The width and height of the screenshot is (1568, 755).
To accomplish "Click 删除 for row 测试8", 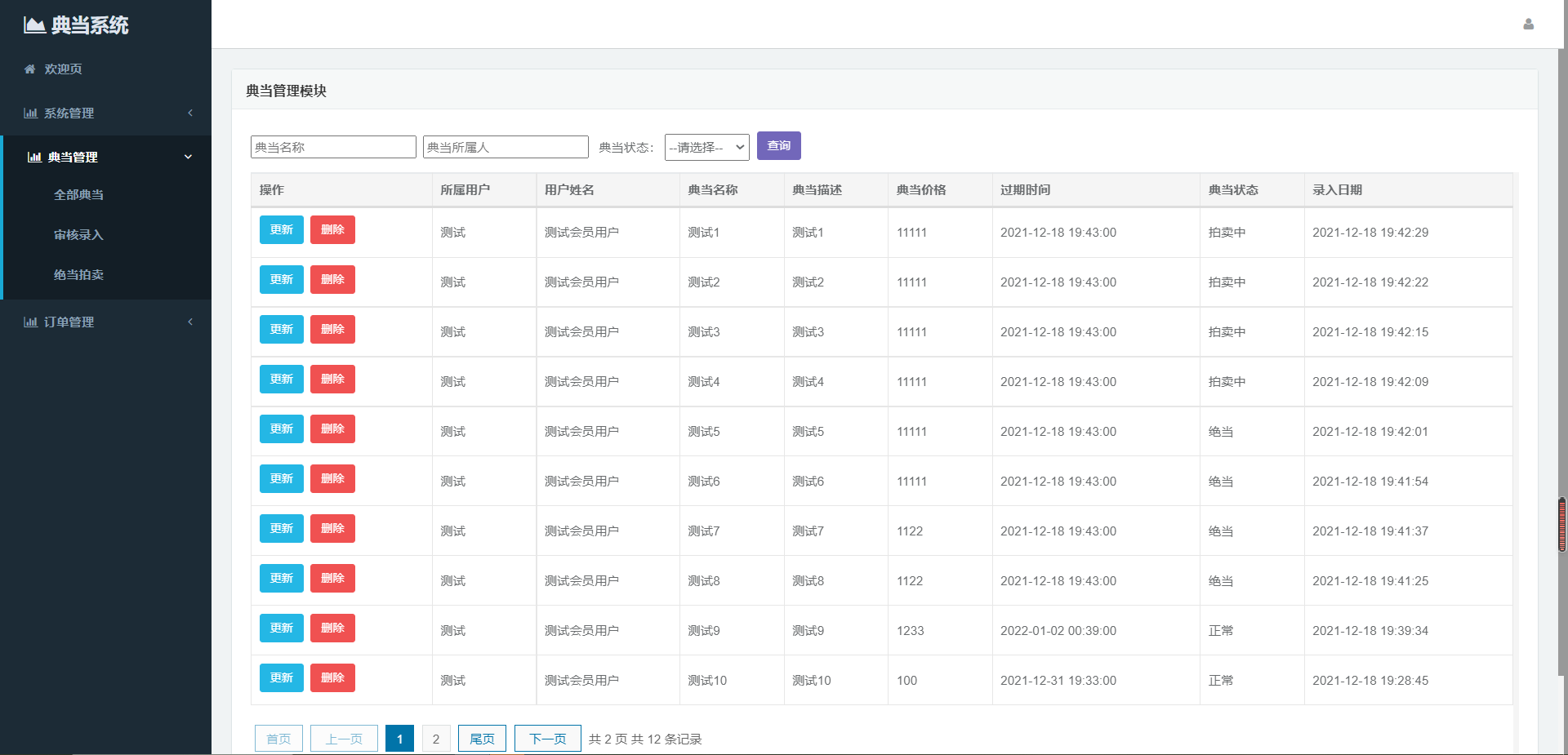I will coord(332,579).
